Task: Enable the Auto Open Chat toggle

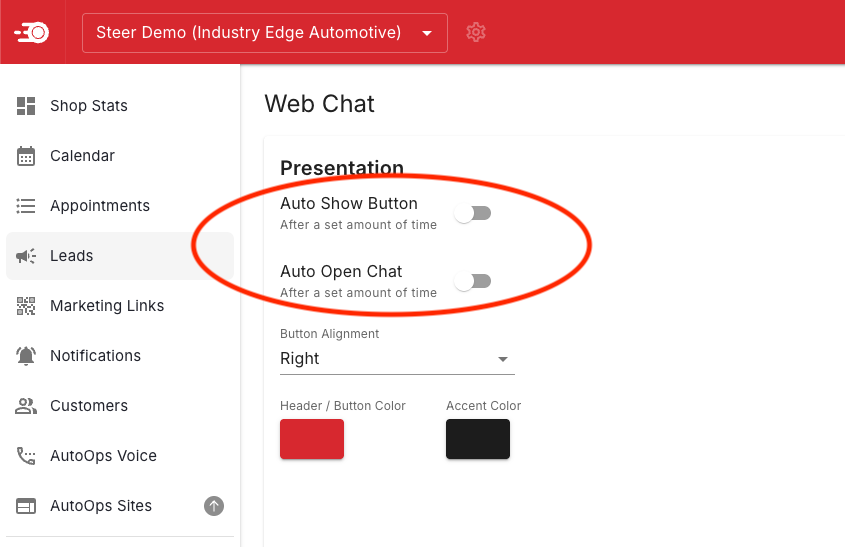Action: tap(473, 281)
